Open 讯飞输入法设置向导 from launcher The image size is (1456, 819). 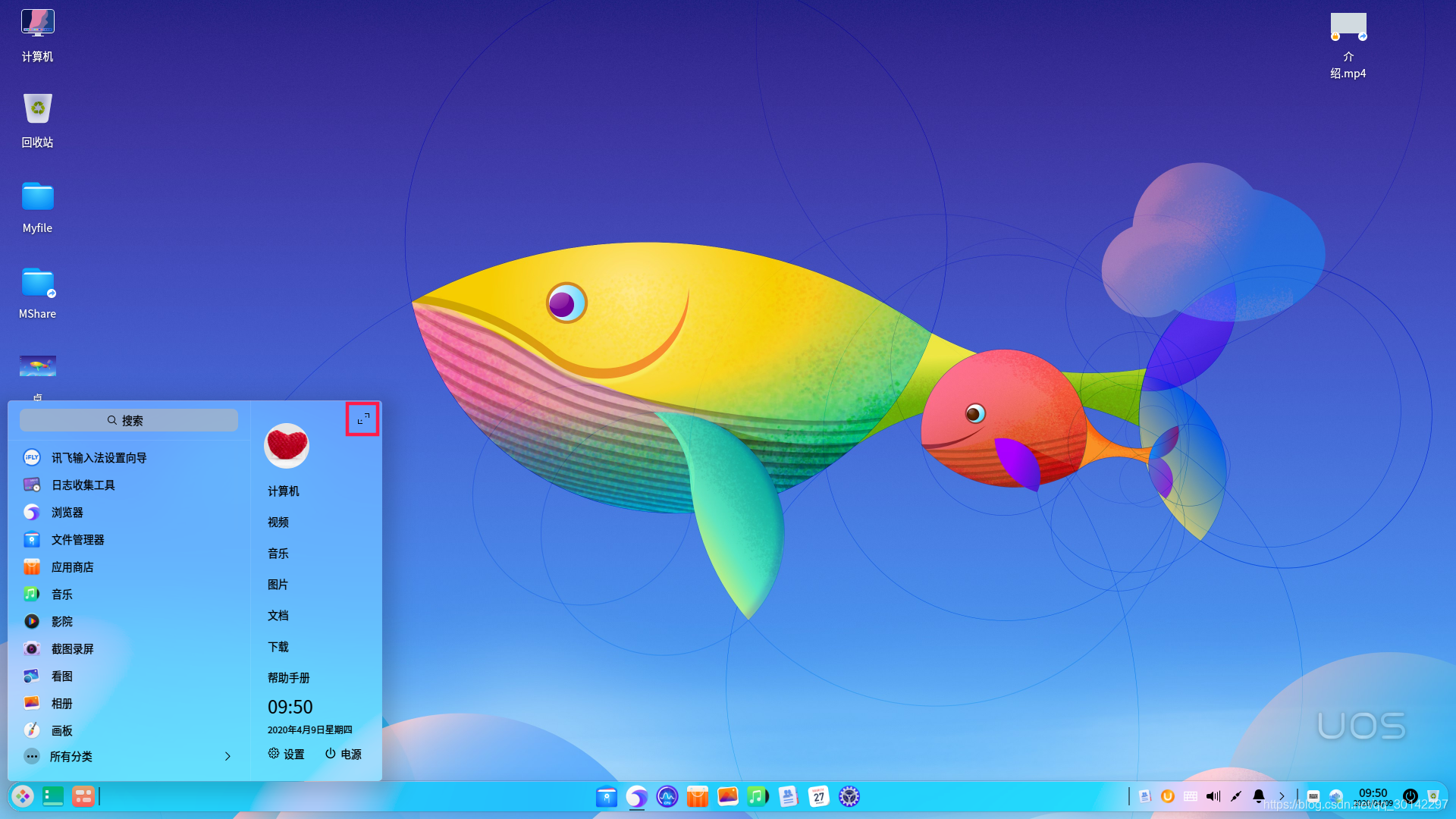127,457
